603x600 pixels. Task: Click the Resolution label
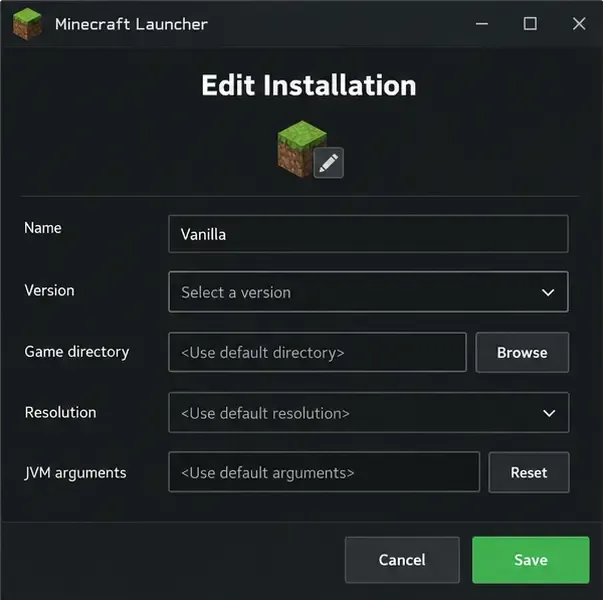[60, 412]
